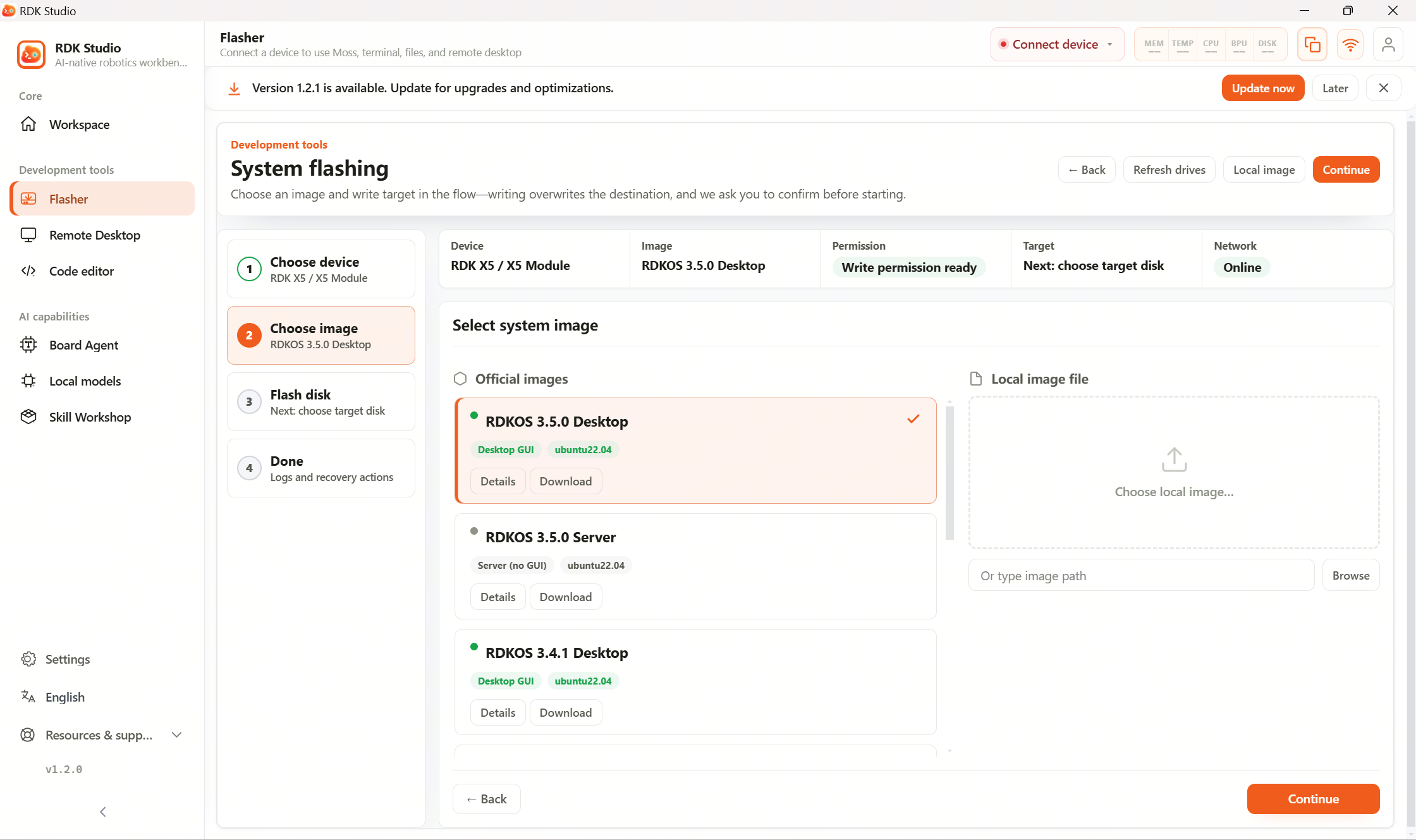The image size is (1416, 840).
Task: Click the CPU status indicator
Action: click(1211, 45)
